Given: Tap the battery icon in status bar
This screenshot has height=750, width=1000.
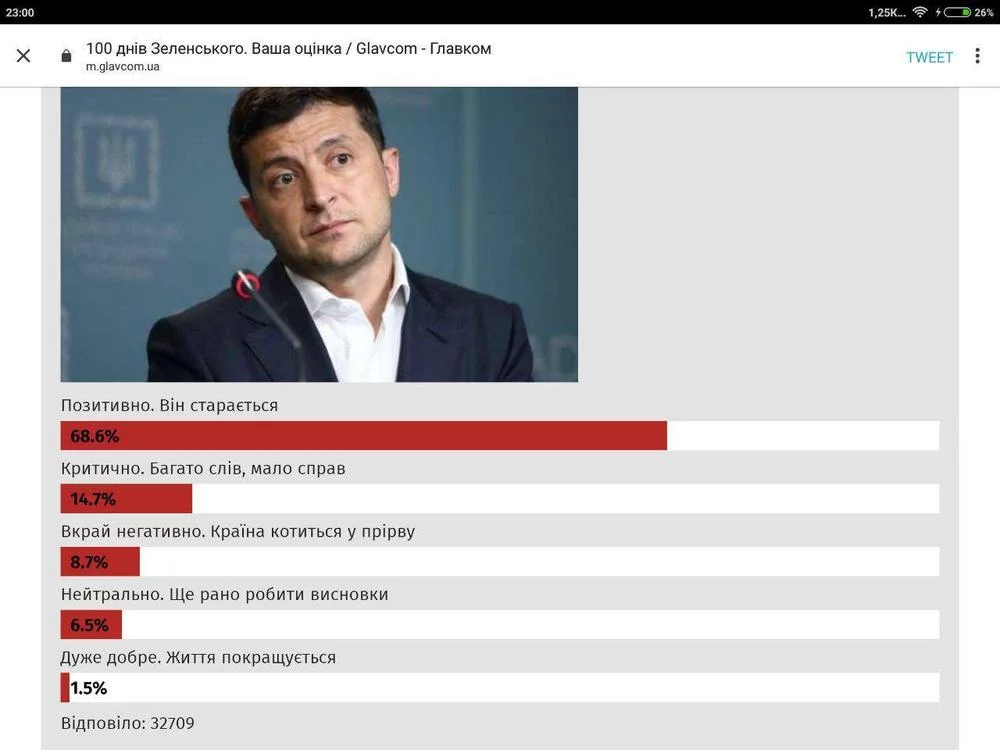Looking at the screenshot, I should point(957,12).
